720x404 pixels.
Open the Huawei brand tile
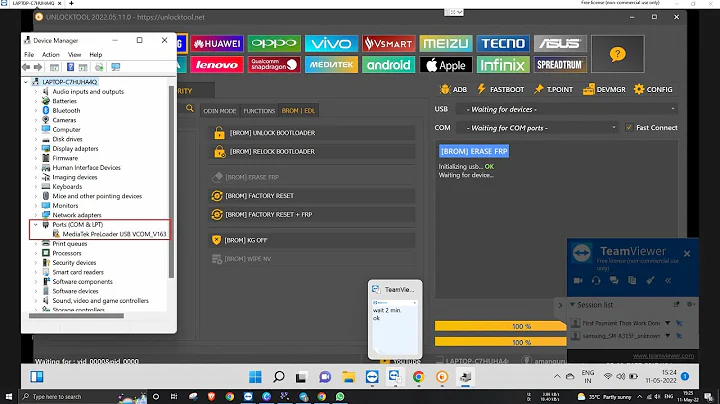click(217, 44)
